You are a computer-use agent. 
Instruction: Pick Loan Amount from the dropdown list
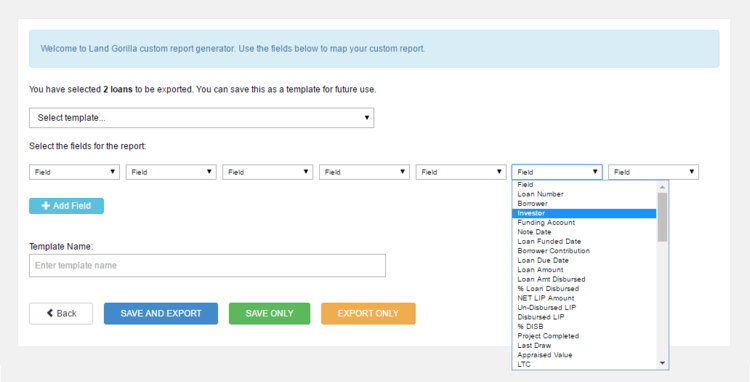coord(584,270)
